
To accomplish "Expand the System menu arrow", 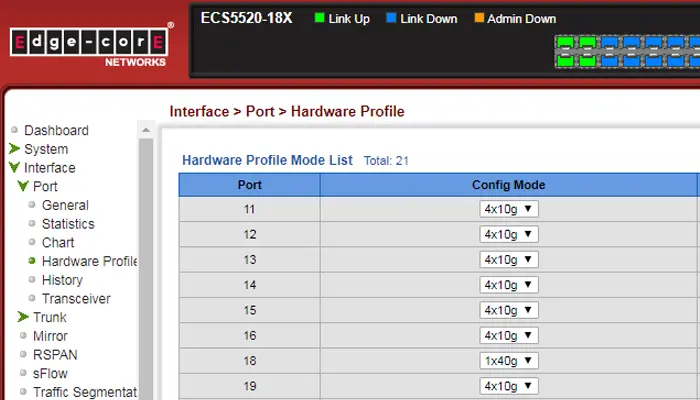I will tap(14, 149).
